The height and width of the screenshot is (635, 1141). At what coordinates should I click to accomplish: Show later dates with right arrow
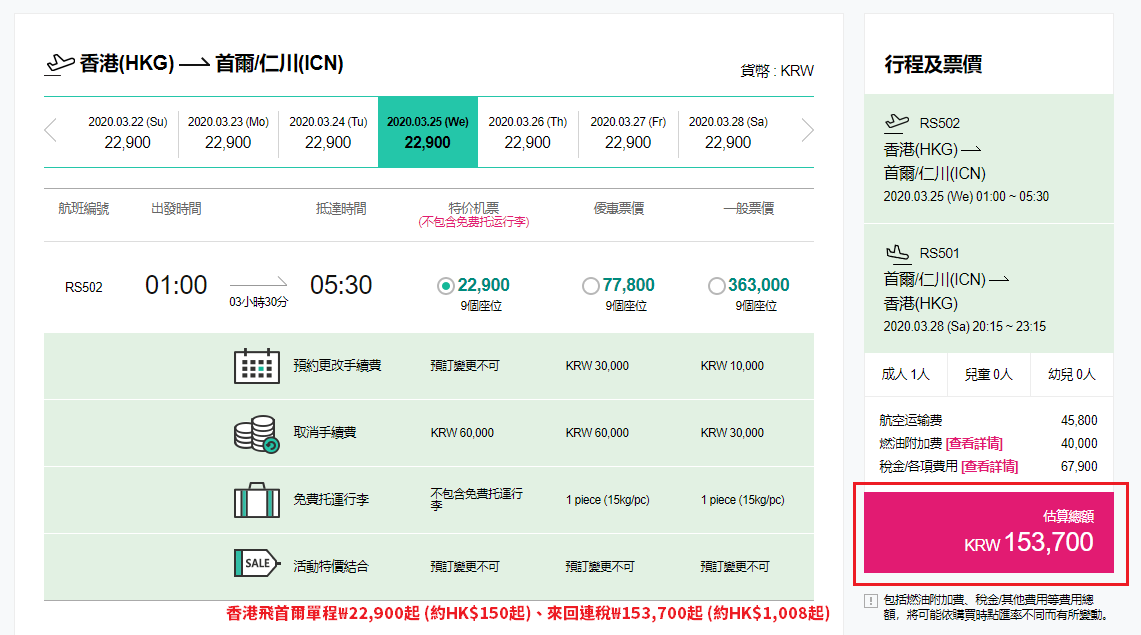pyautogui.click(x=807, y=131)
